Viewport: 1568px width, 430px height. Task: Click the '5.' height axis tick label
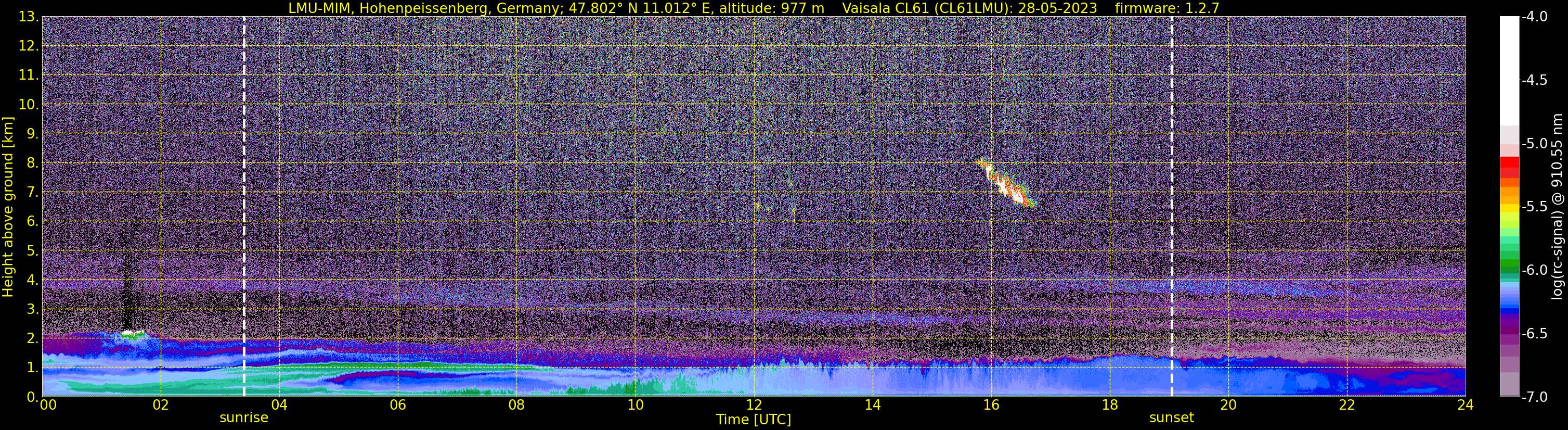click(33, 250)
